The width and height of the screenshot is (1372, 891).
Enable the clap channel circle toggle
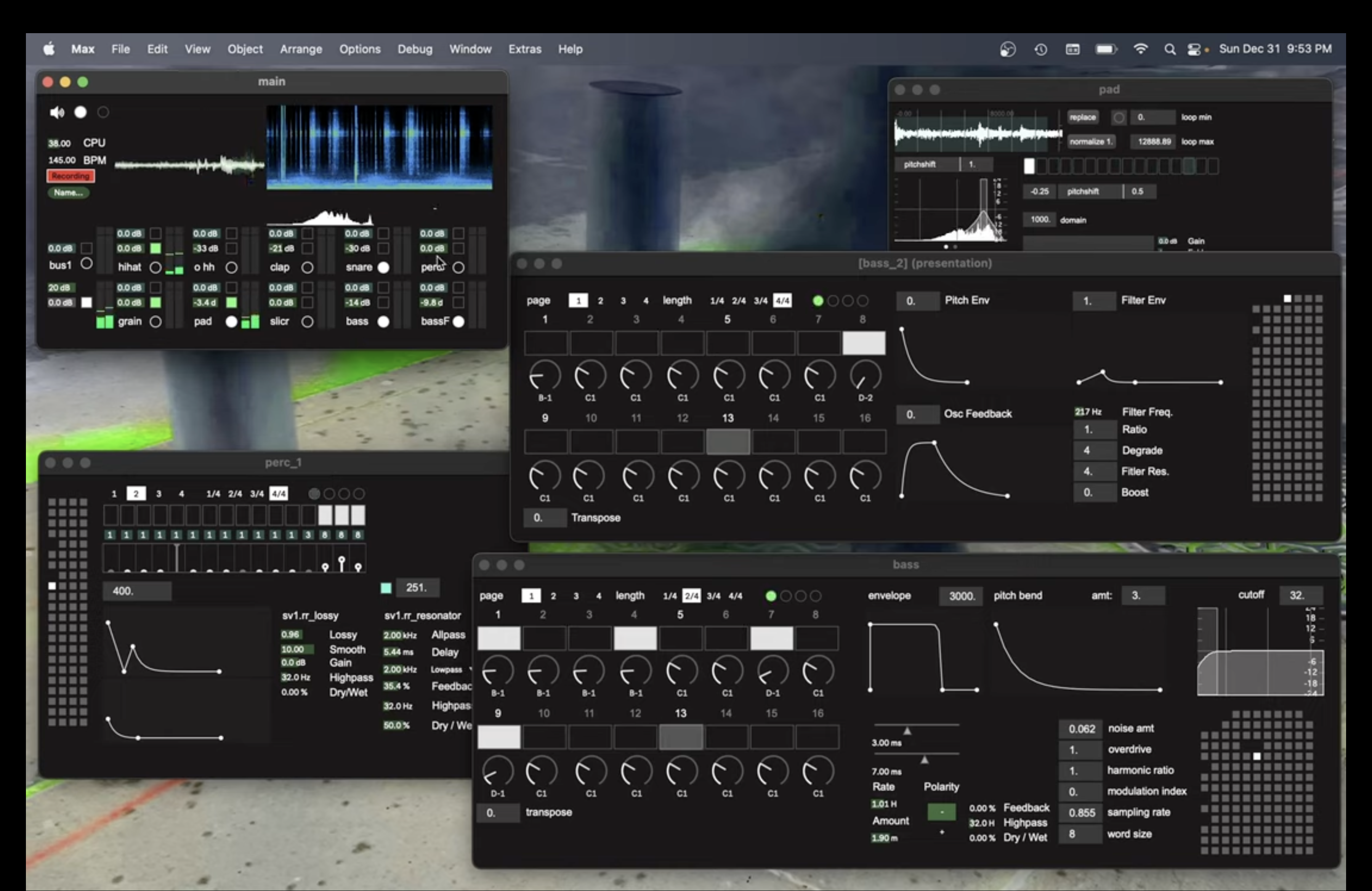click(307, 268)
